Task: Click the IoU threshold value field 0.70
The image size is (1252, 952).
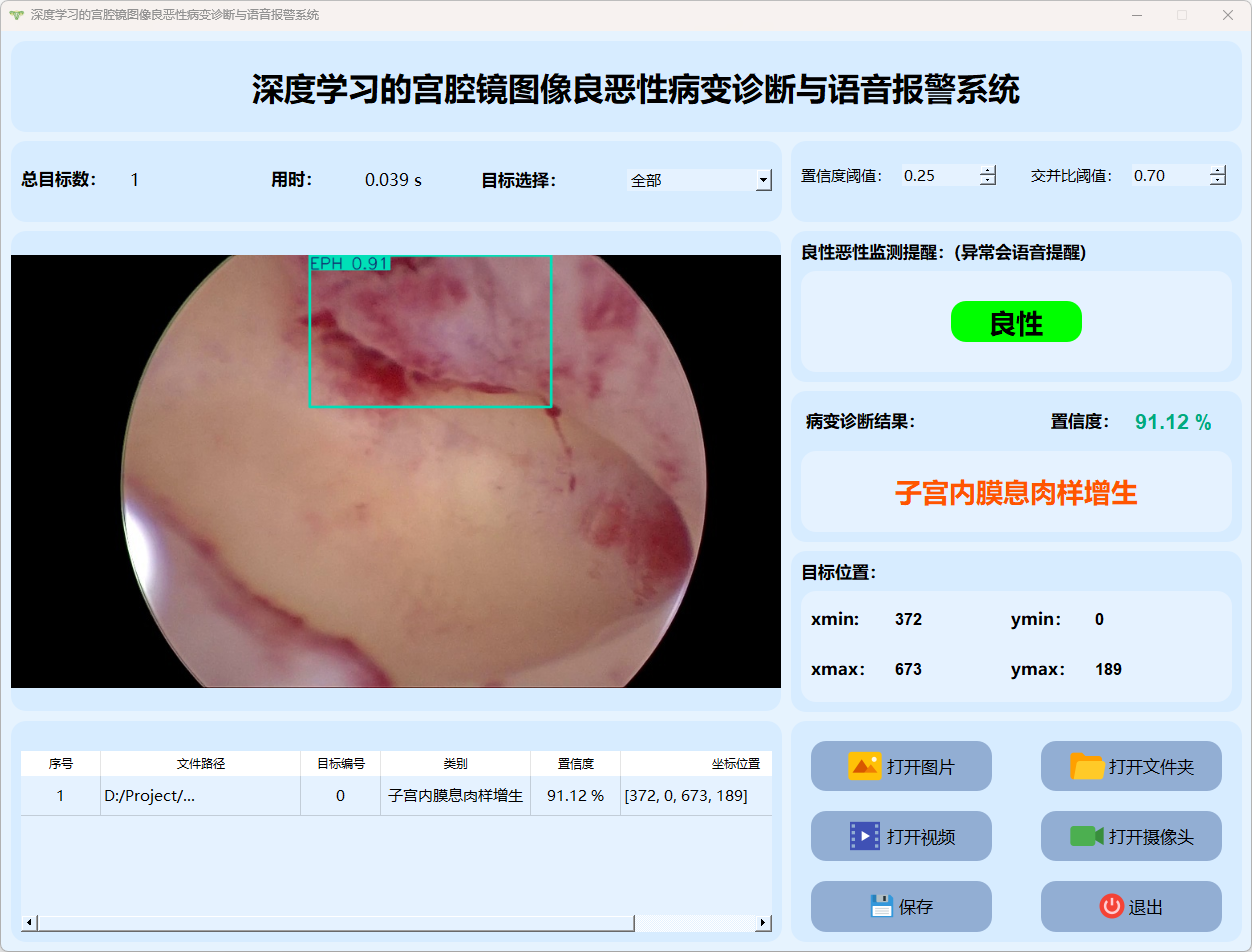Action: [1168, 176]
